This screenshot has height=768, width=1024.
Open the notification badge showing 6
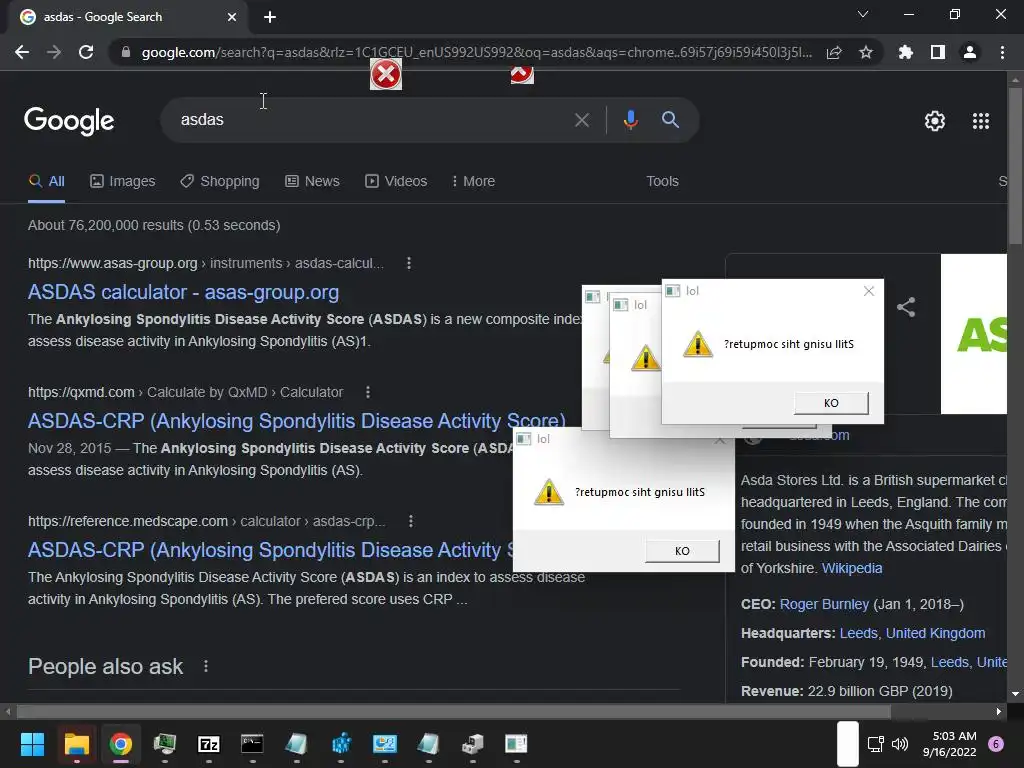pyautogui.click(x=996, y=744)
